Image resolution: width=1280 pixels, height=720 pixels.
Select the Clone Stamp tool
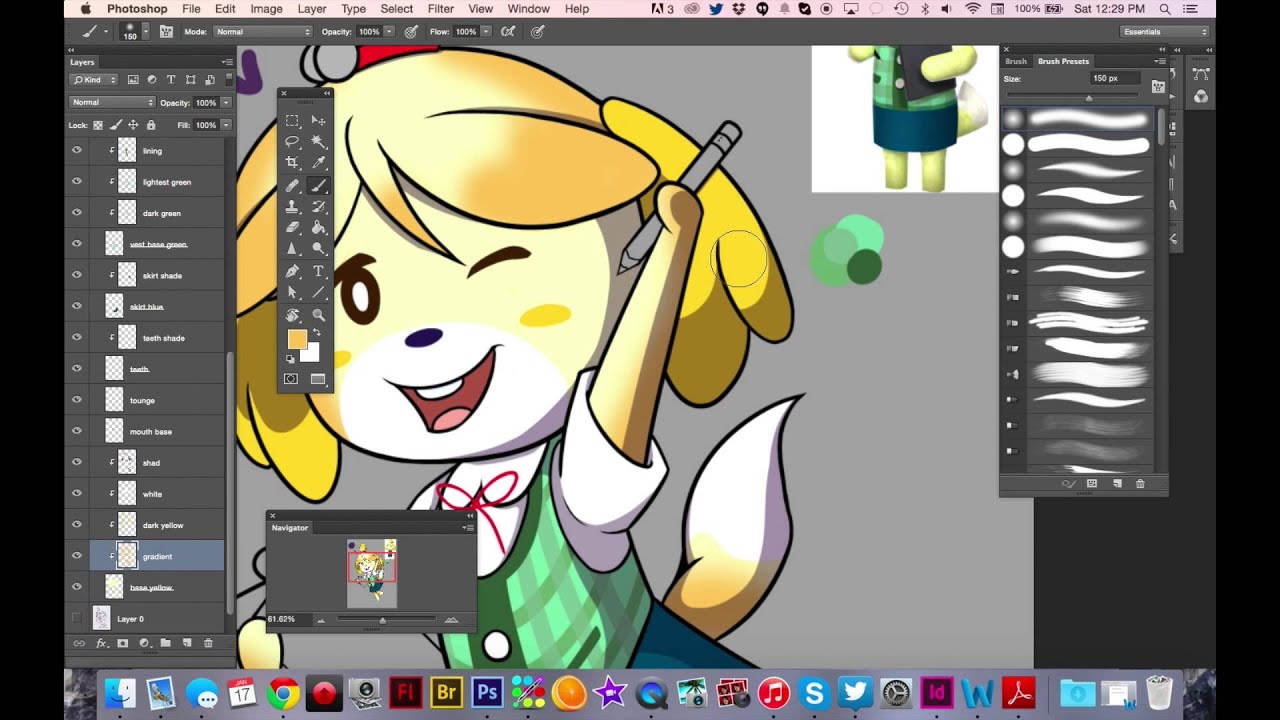tap(292, 206)
